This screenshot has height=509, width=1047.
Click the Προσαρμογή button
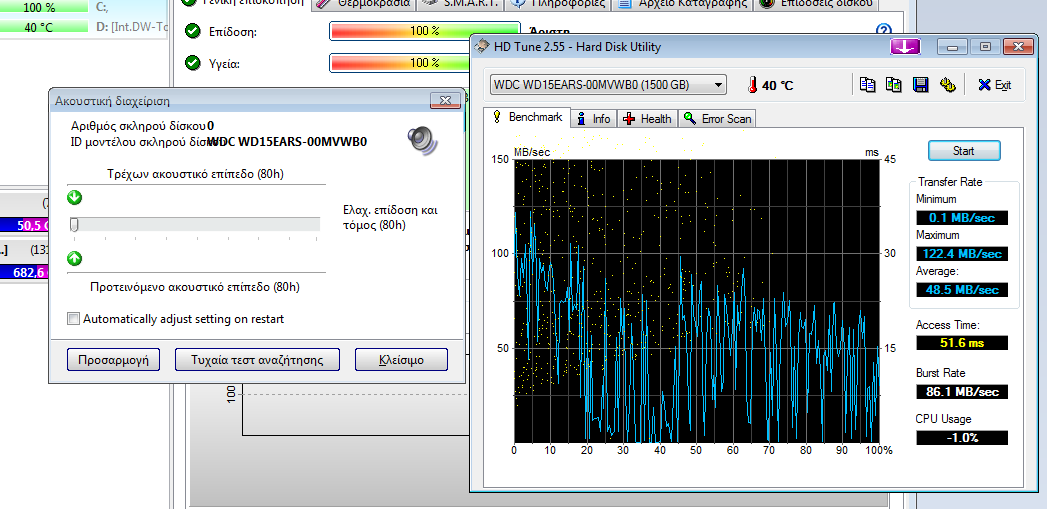pos(114,359)
